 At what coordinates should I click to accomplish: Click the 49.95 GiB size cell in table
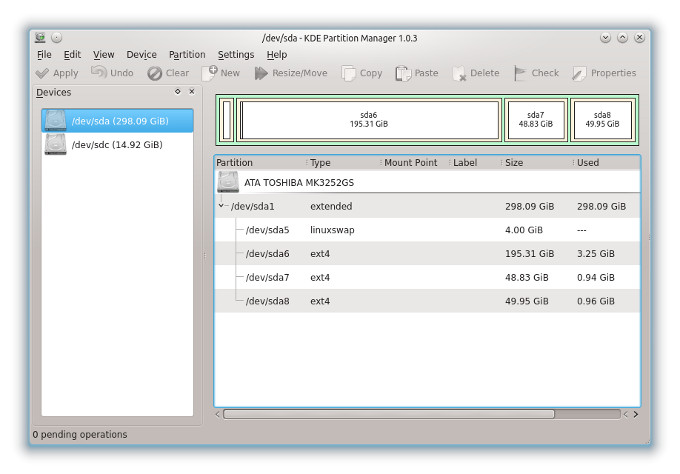(526, 301)
